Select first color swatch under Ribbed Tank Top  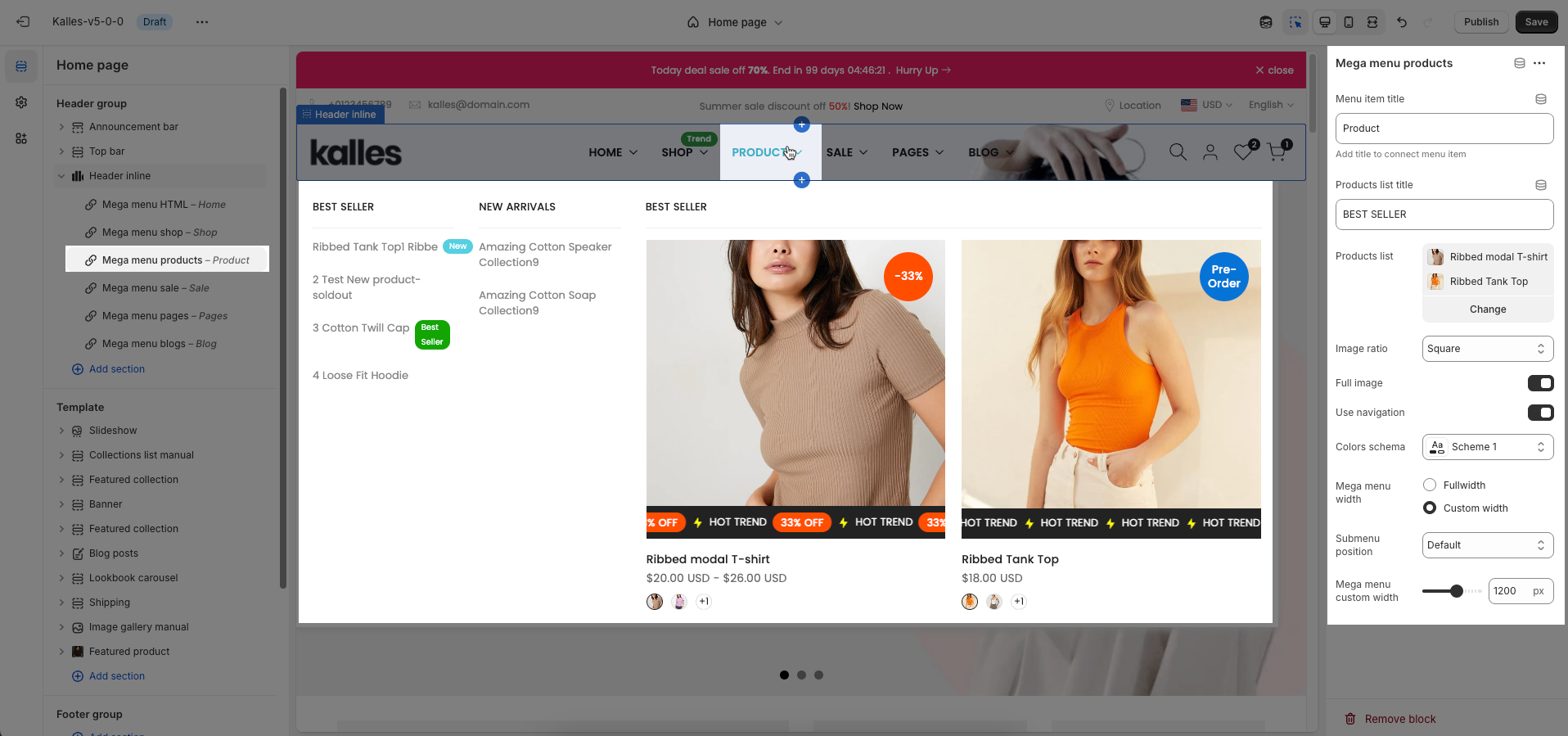pyautogui.click(x=970, y=602)
